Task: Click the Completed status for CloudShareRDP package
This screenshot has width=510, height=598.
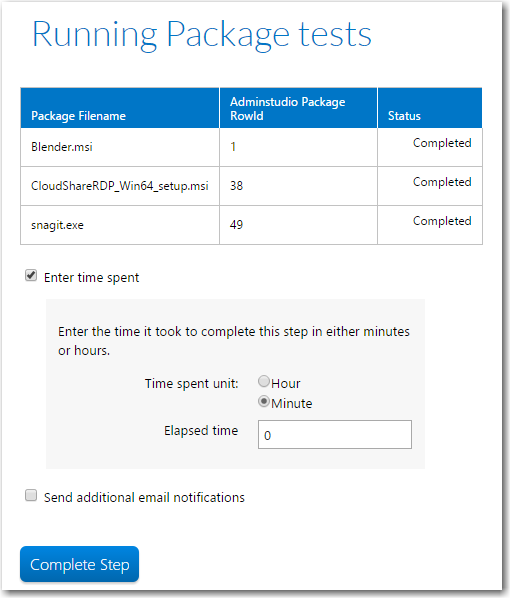Action: pyautogui.click(x=442, y=182)
